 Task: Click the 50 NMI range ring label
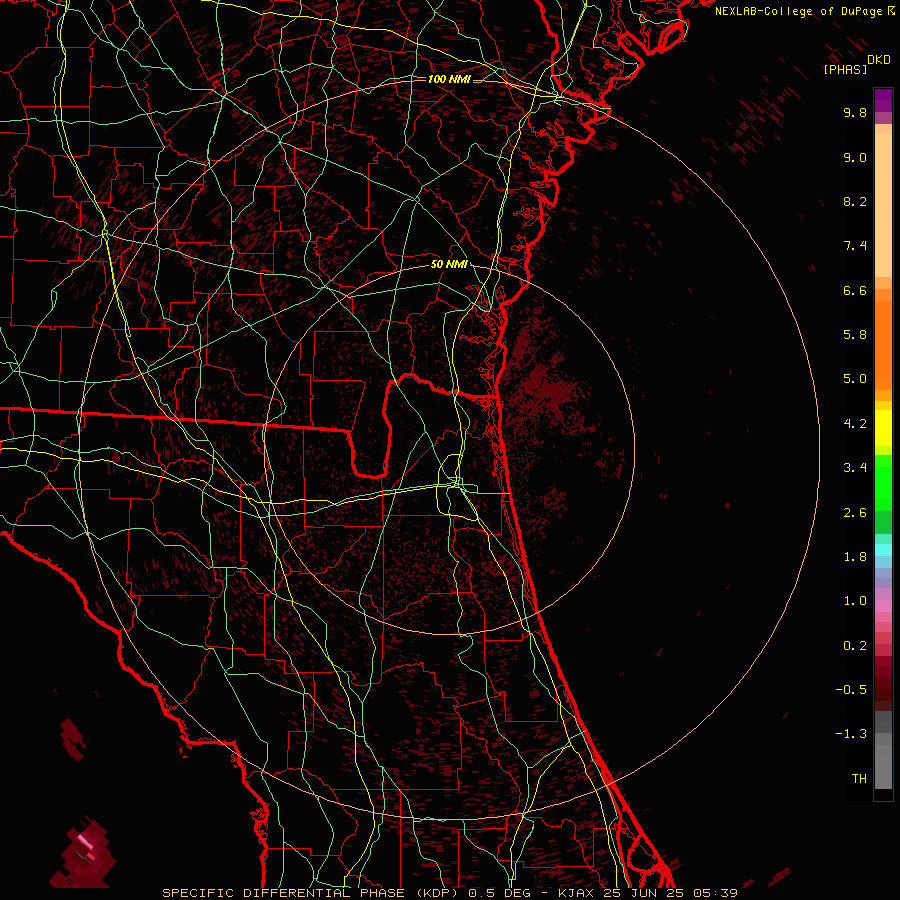tap(449, 265)
